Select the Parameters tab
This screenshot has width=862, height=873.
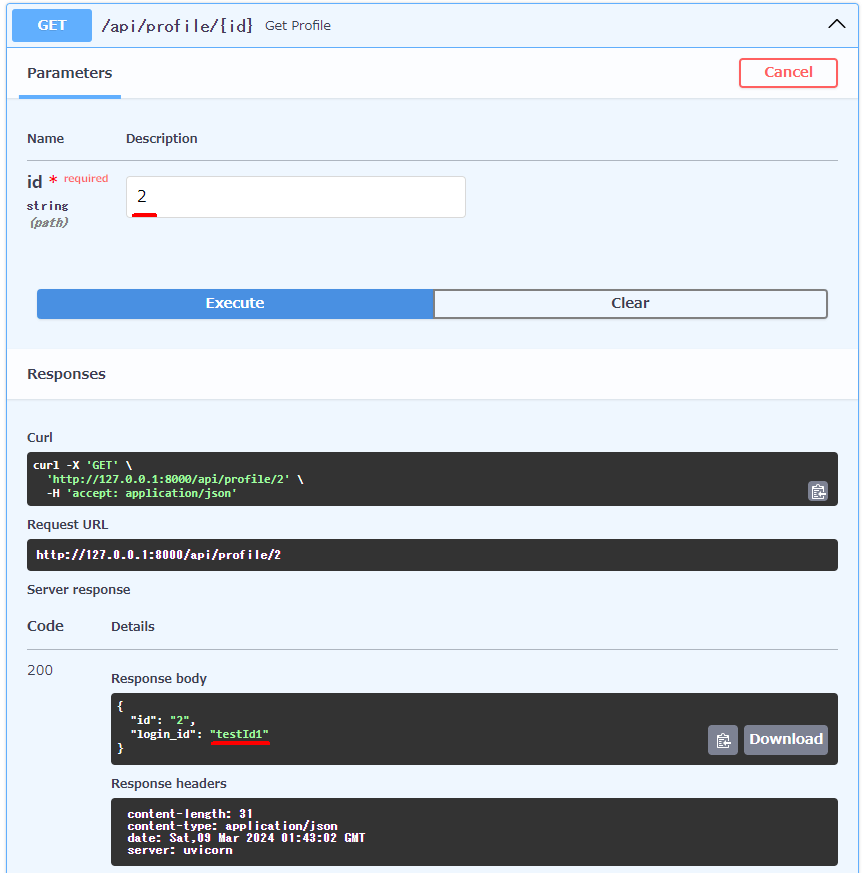coord(70,73)
